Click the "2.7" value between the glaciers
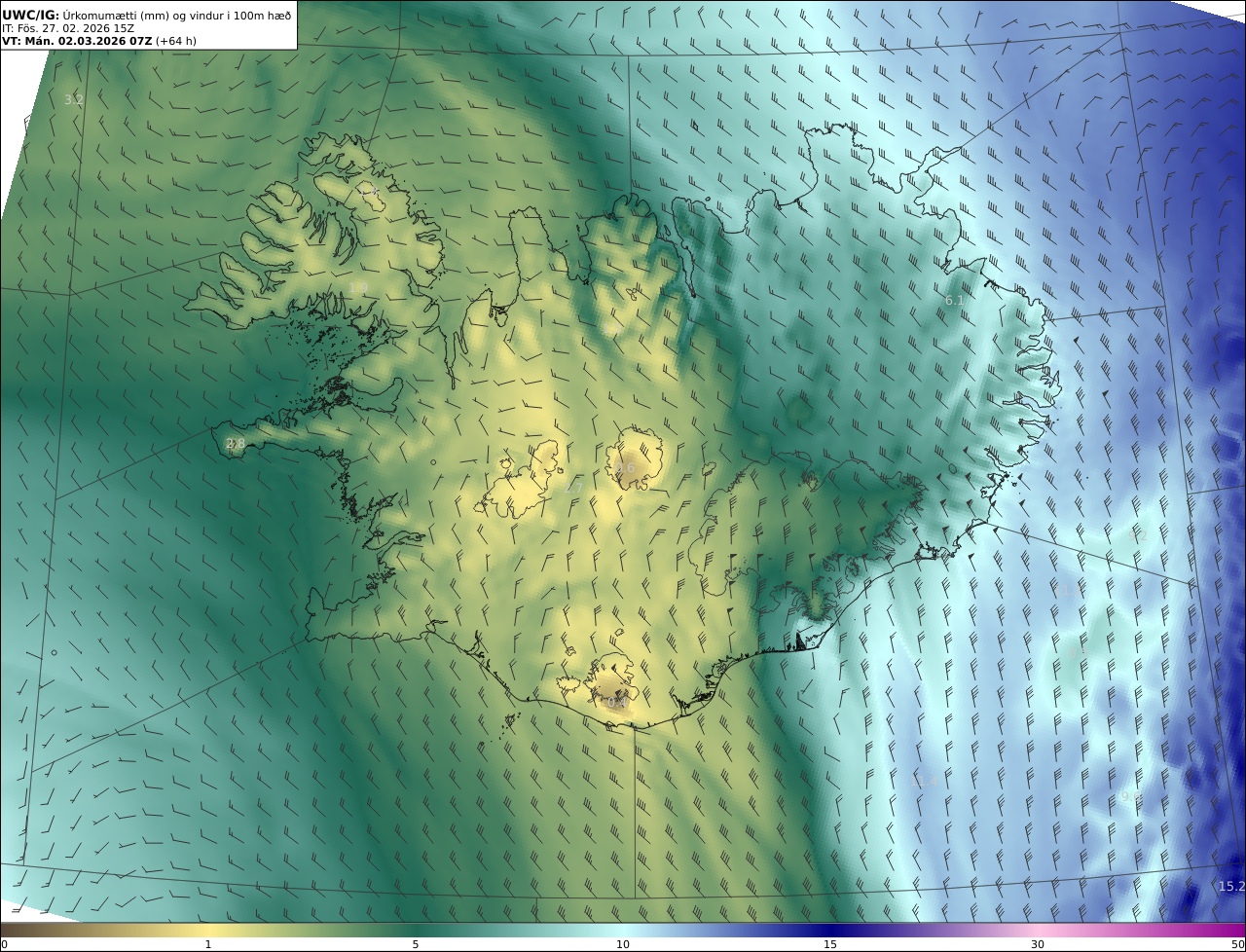Screen dimensions: 1246x952 [x=574, y=488]
